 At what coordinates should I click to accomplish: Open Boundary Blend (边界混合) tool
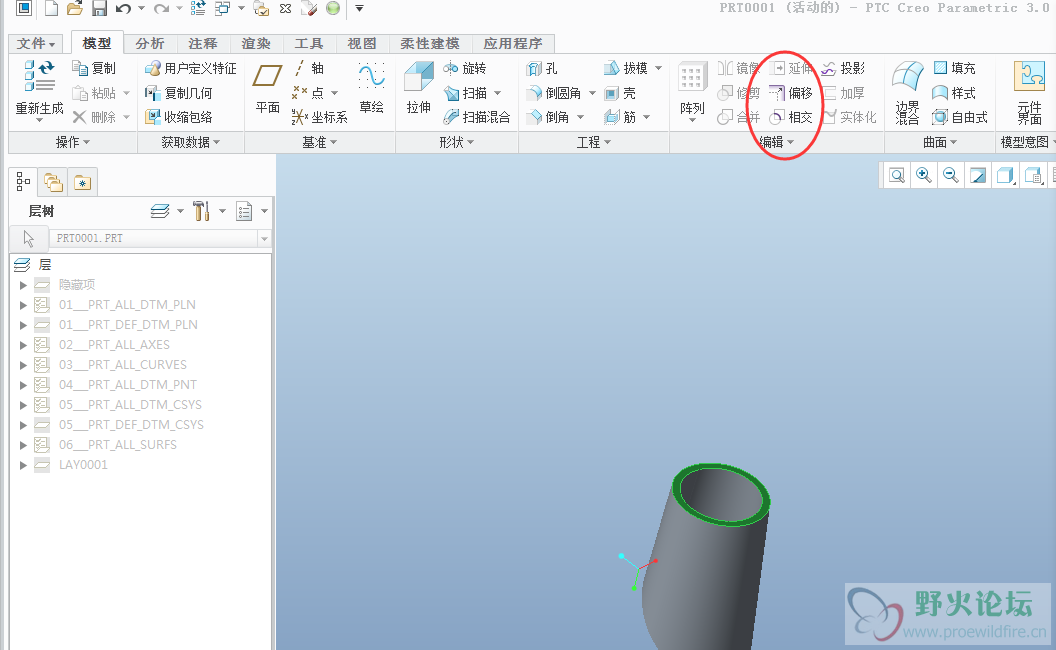(x=907, y=93)
